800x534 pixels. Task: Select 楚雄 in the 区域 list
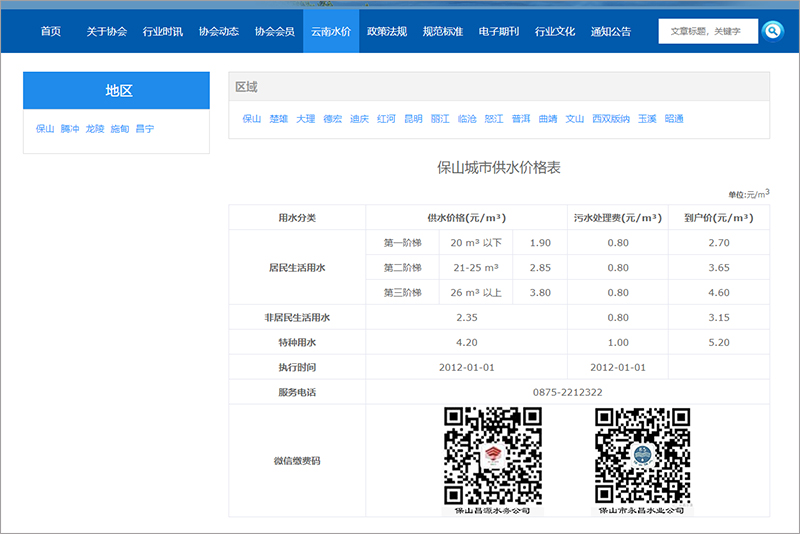point(279,119)
